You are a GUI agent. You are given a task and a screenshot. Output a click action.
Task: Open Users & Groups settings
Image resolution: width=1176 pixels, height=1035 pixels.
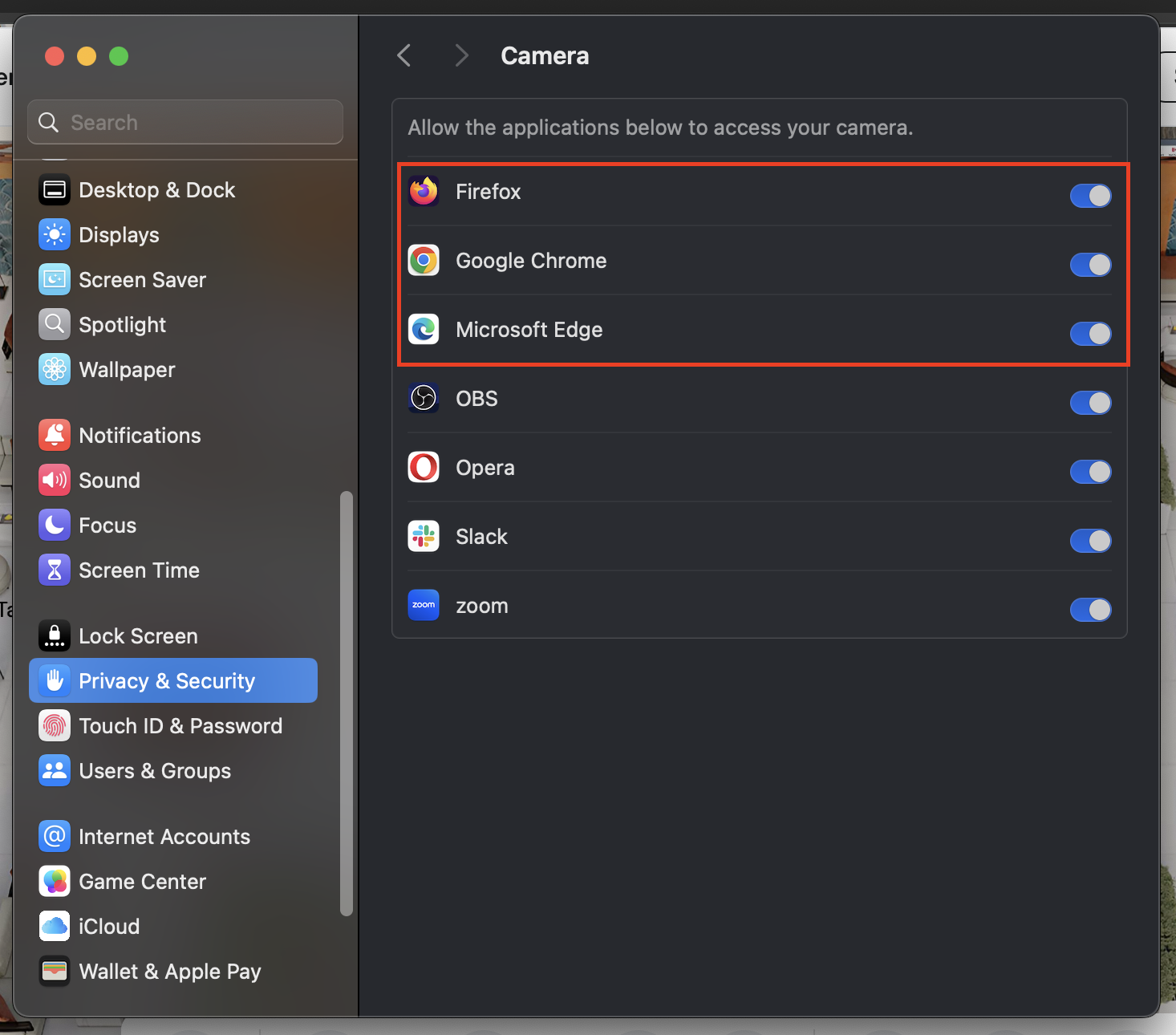click(x=155, y=771)
